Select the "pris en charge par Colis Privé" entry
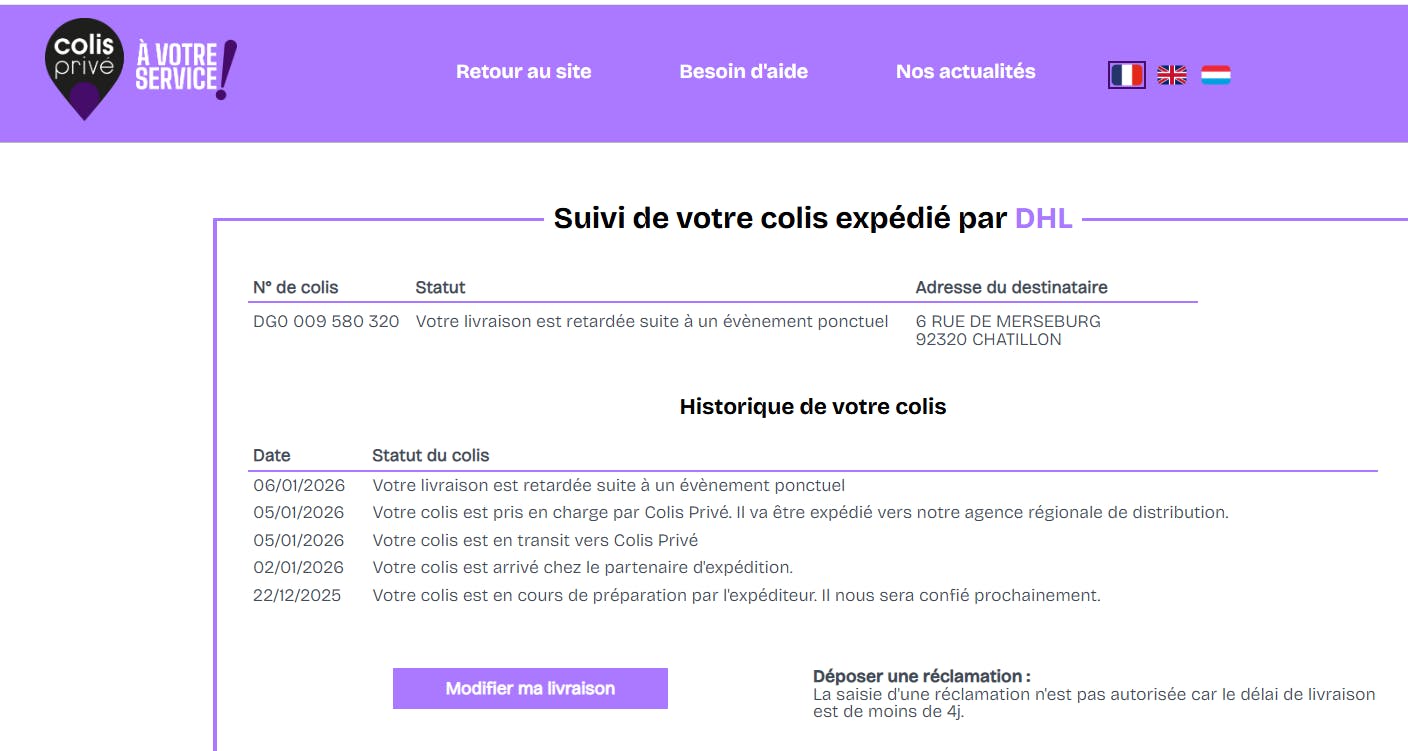1408x751 pixels. [799, 513]
